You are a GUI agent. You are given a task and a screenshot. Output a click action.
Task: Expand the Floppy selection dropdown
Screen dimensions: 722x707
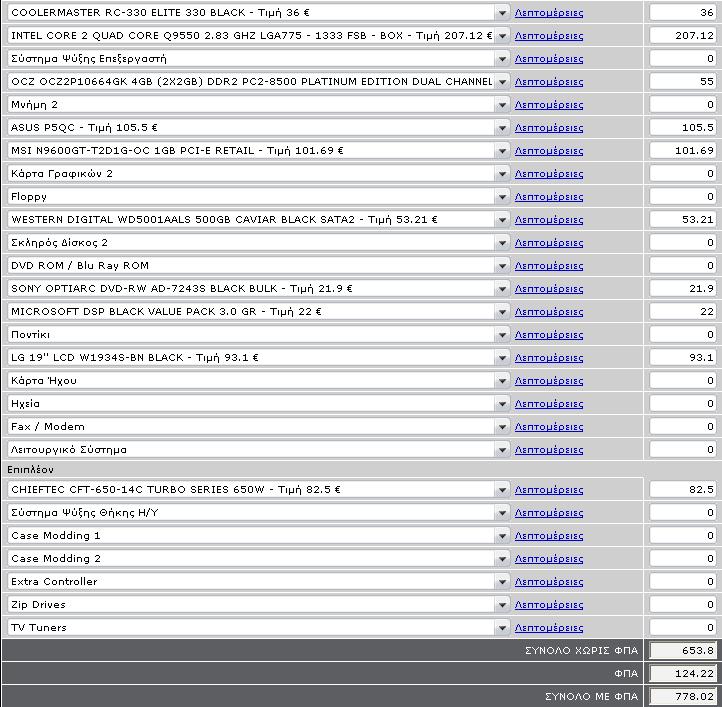(x=501, y=197)
